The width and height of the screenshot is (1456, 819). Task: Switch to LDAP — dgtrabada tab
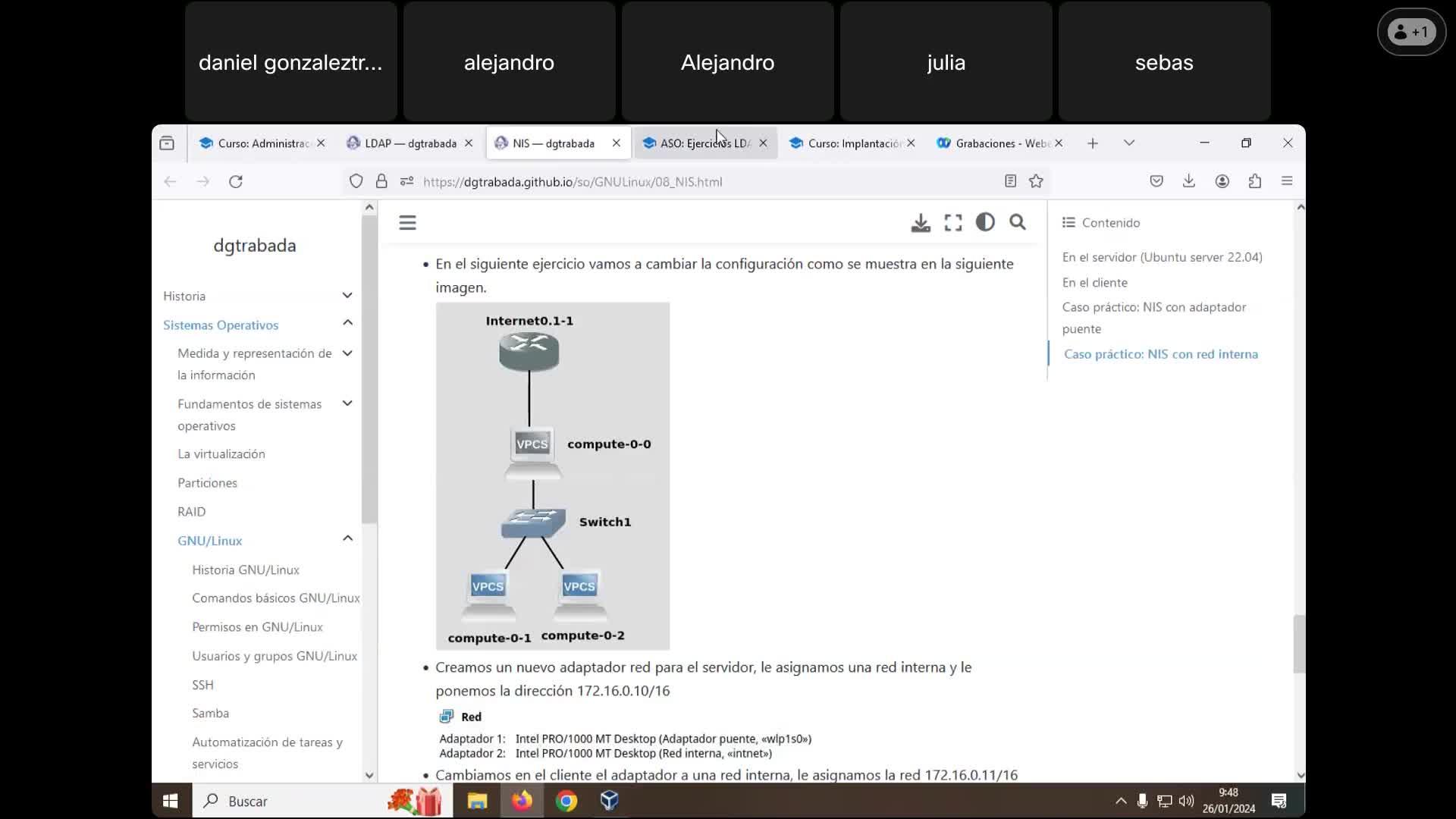[410, 143]
